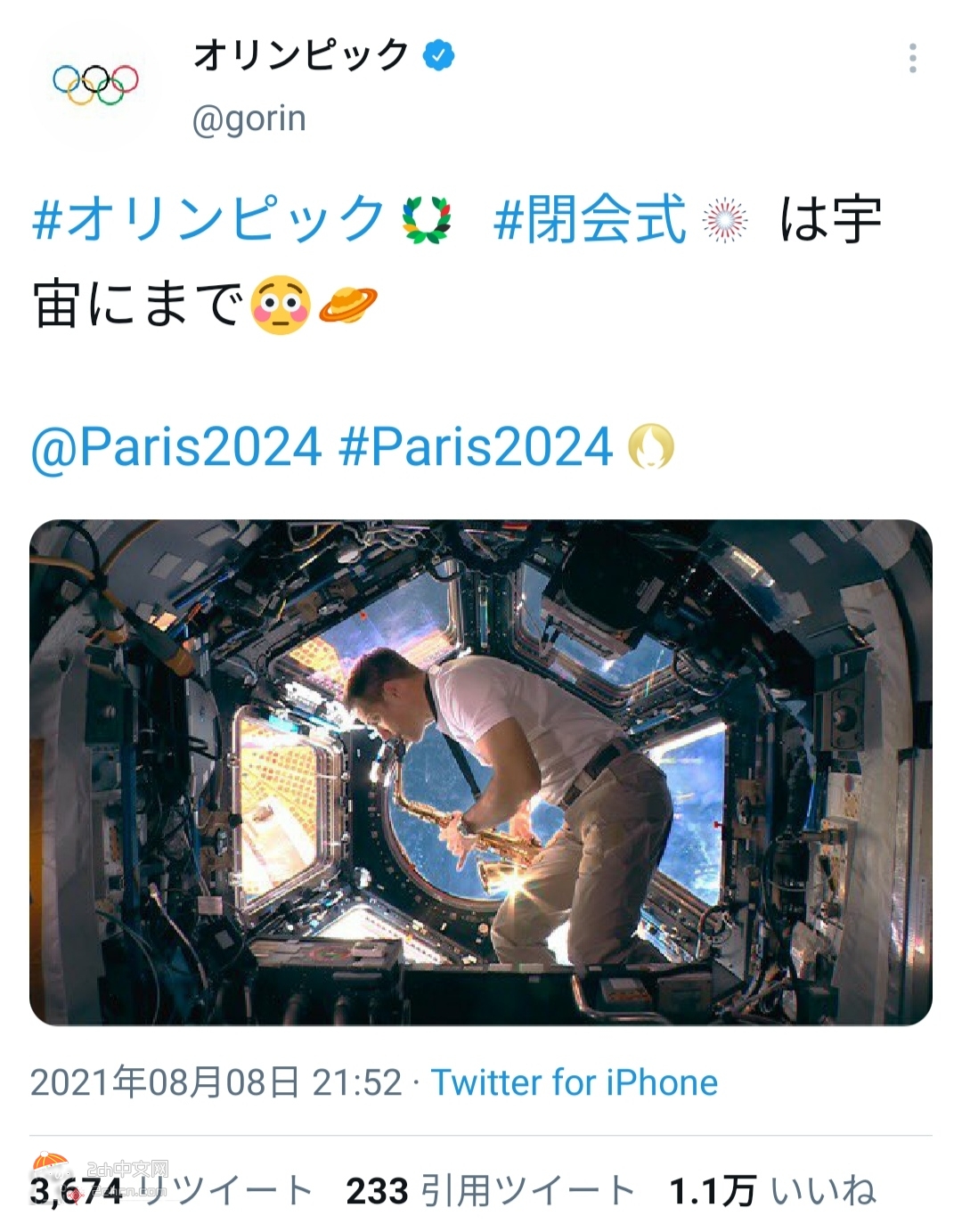View the 233 引用ツイート list
Image resolution: width=962 pixels, height=1232 pixels.
(x=491, y=1190)
